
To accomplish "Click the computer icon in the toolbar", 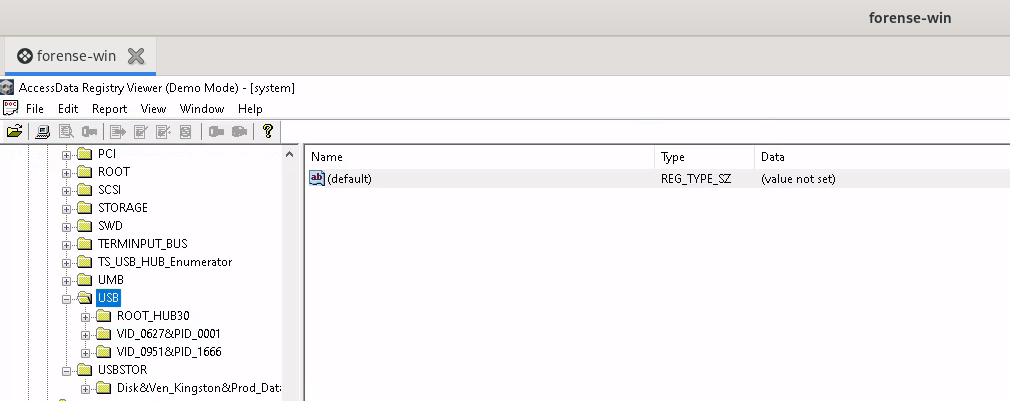I will click(43, 132).
